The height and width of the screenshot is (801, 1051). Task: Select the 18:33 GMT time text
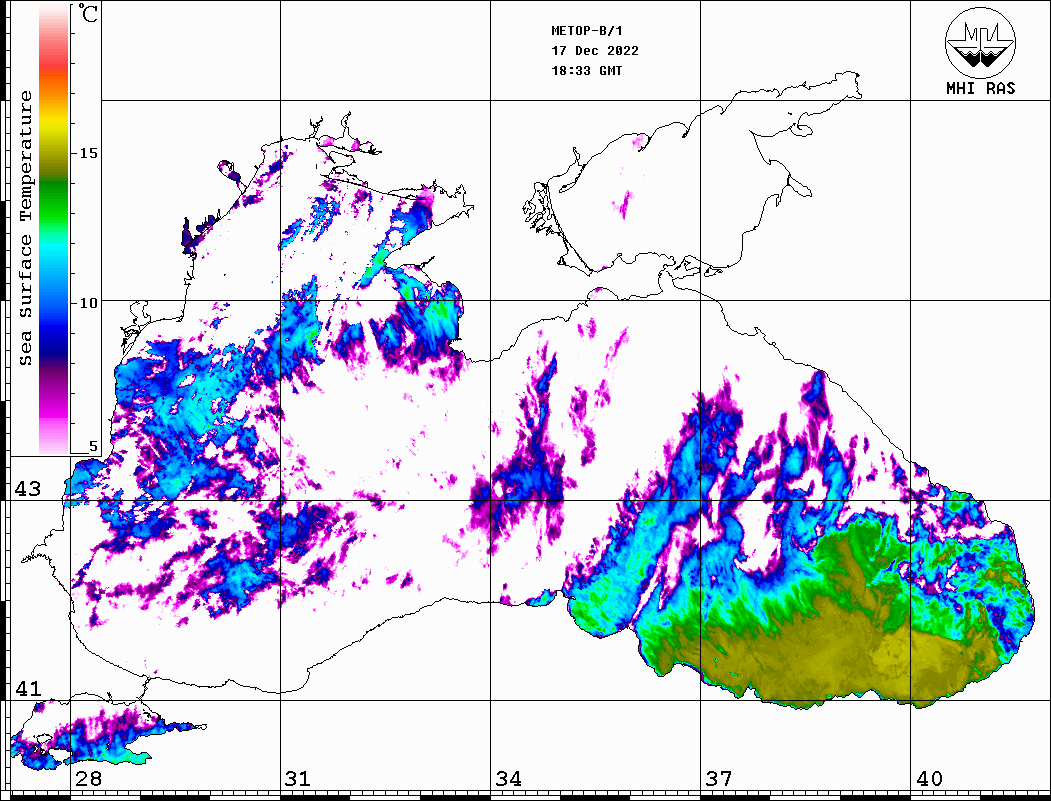pyautogui.click(x=587, y=70)
